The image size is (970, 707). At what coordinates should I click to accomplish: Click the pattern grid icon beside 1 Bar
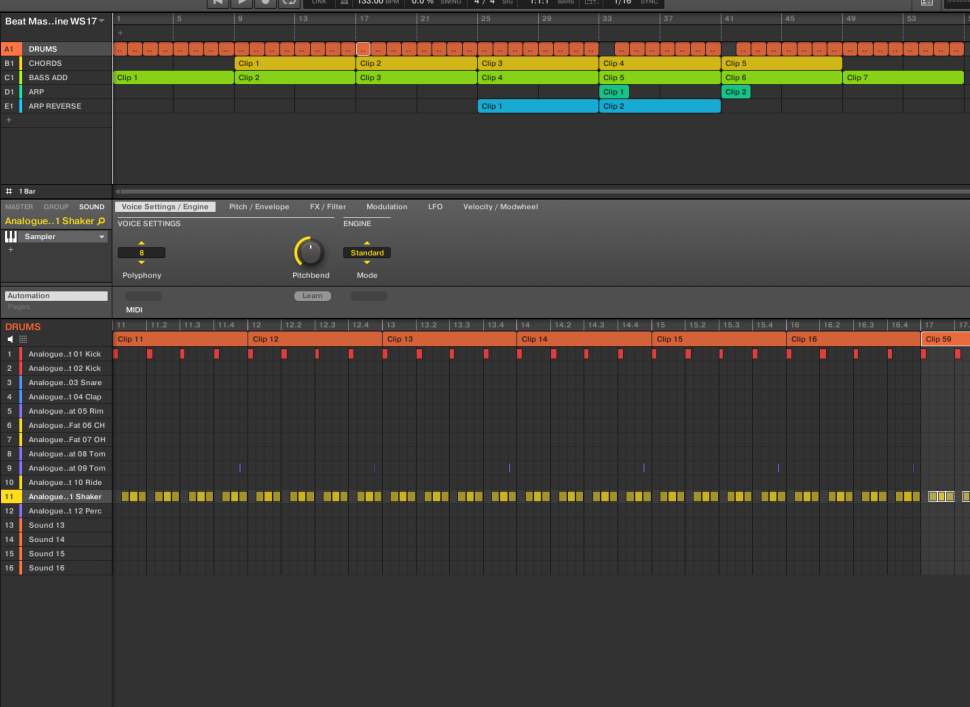(x=9, y=190)
